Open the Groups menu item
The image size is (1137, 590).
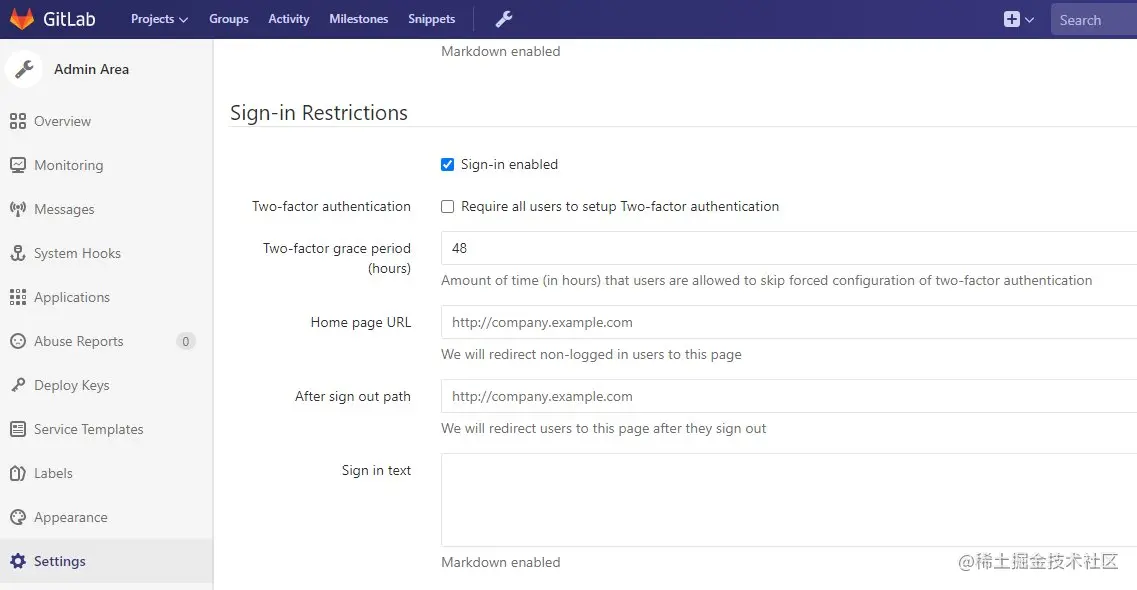coord(228,19)
